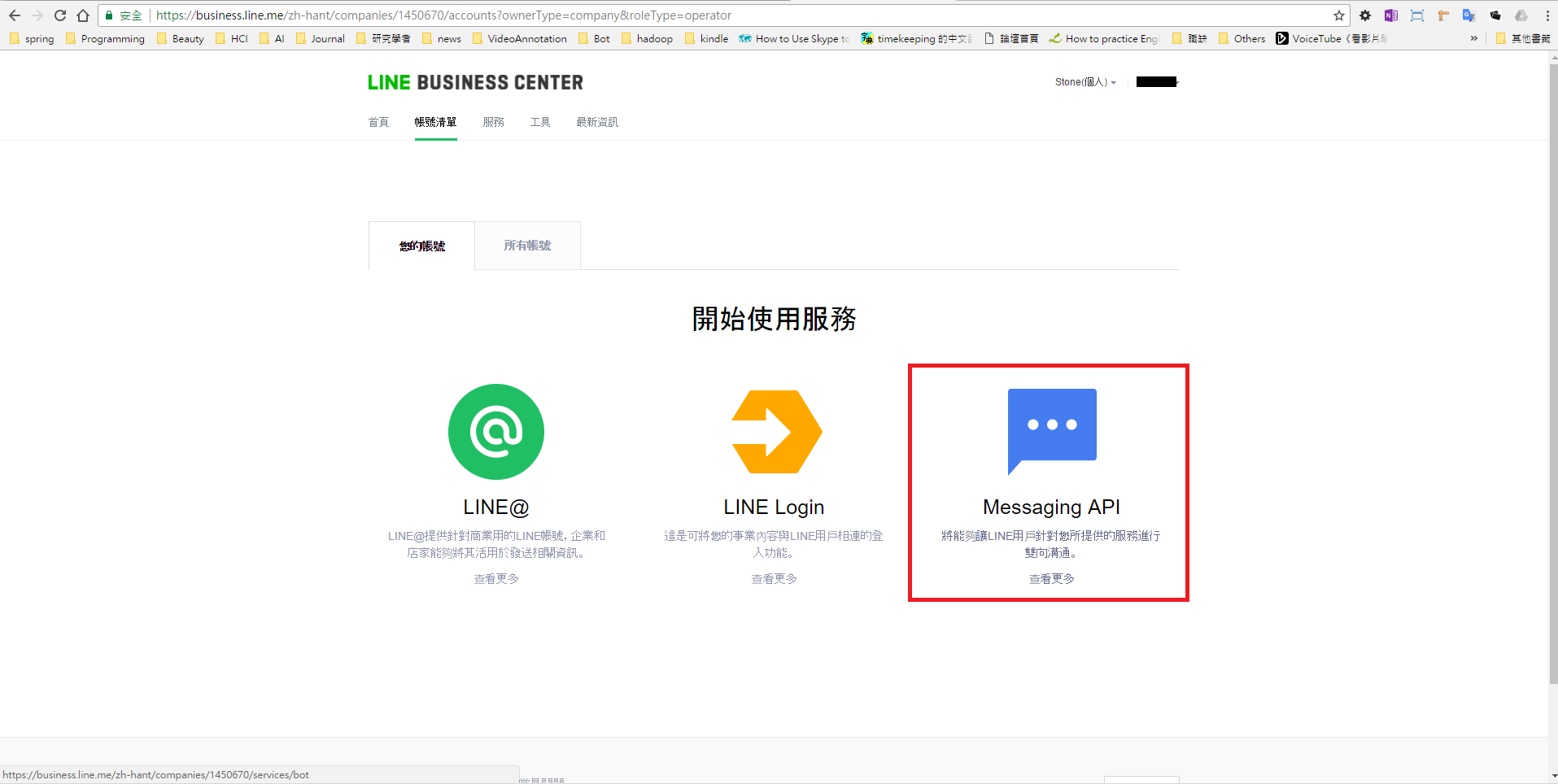
Task: Open the 其他書籤 bookmarks folder
Action: point(1523,38)
